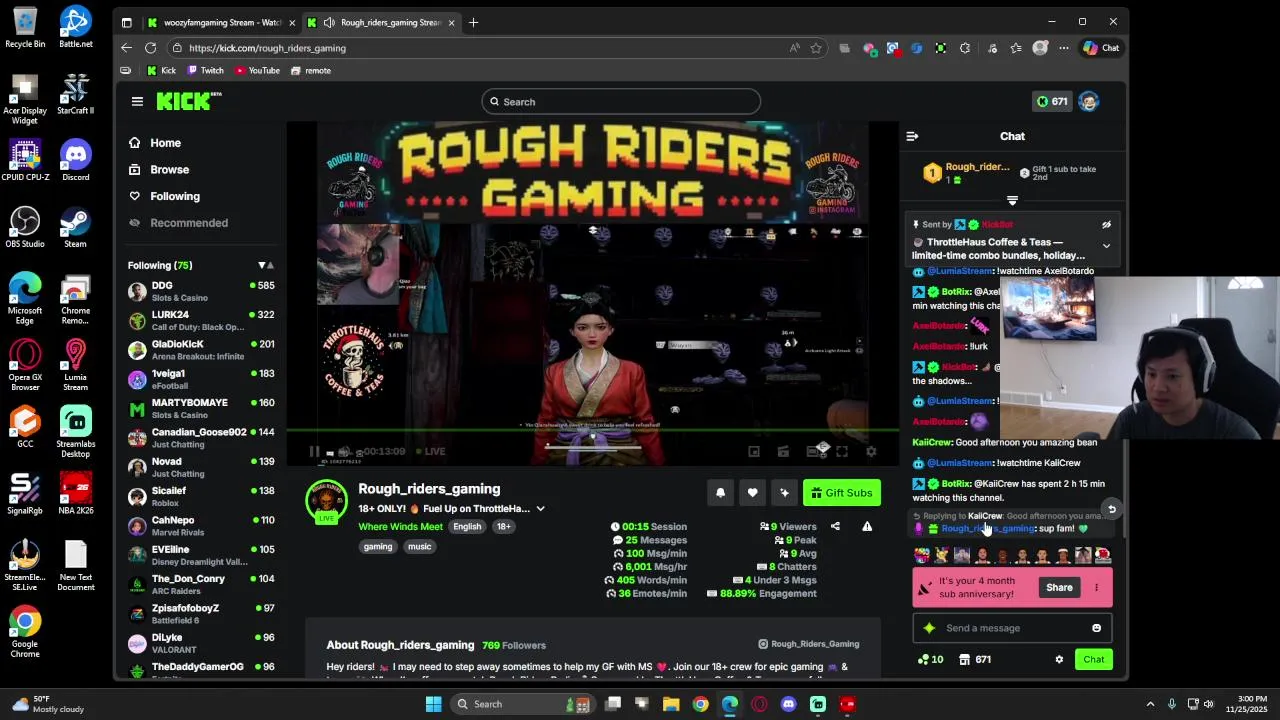Collapse the chat panel using arrow icon
The height and width of the screenshot is (720, 1280).
[x=912, y=136]
